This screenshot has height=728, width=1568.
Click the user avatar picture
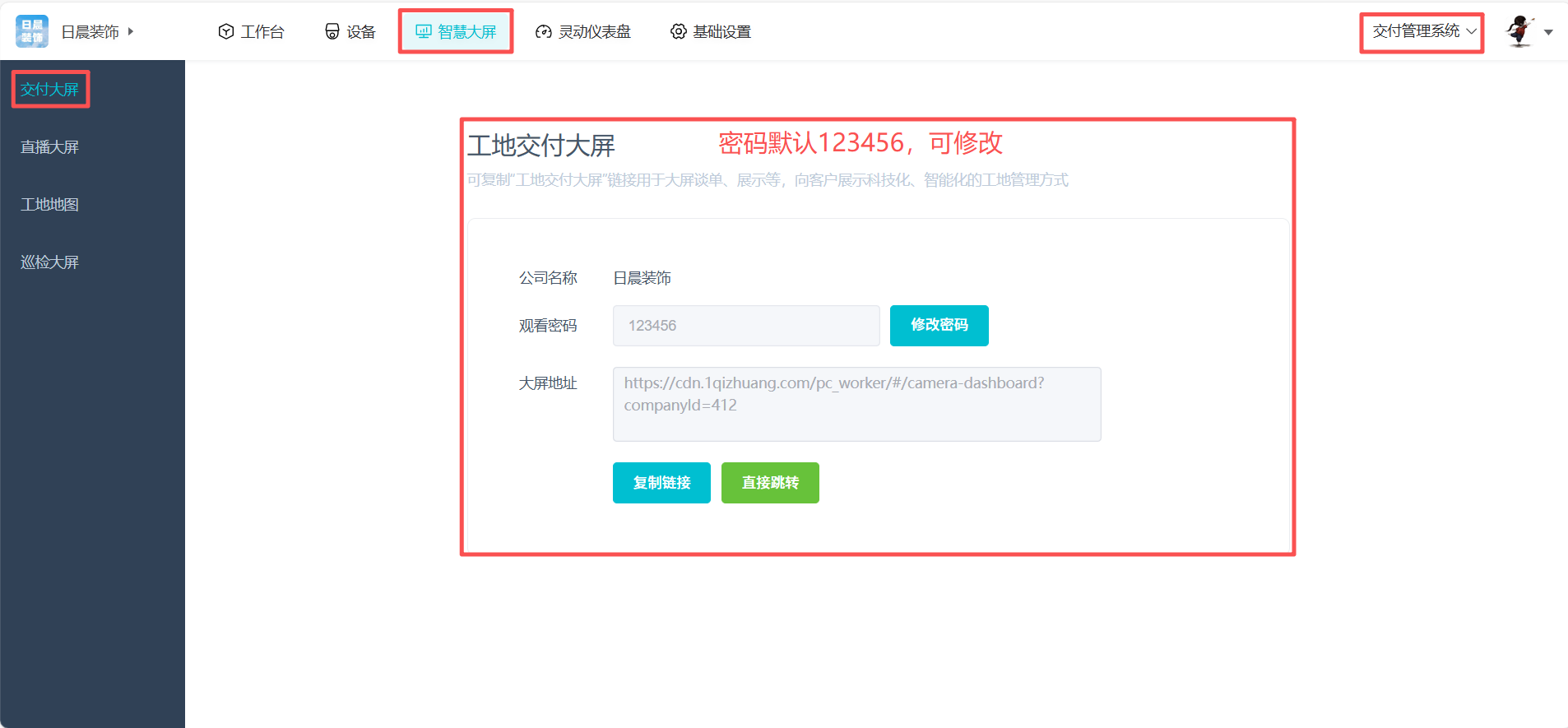(1519, 31)
